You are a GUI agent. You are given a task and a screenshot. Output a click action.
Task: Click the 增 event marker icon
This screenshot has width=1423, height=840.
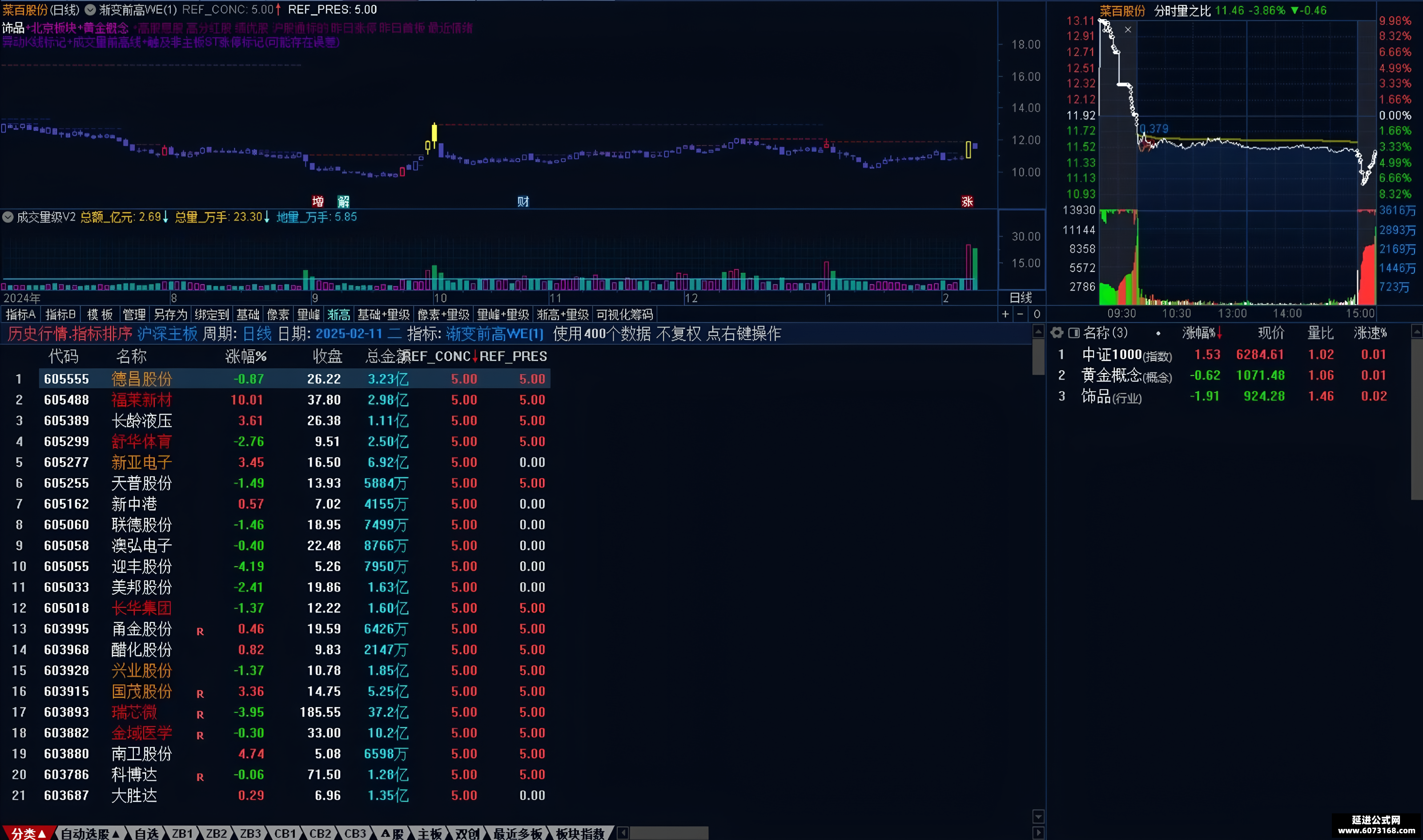(x=318, y=201)
